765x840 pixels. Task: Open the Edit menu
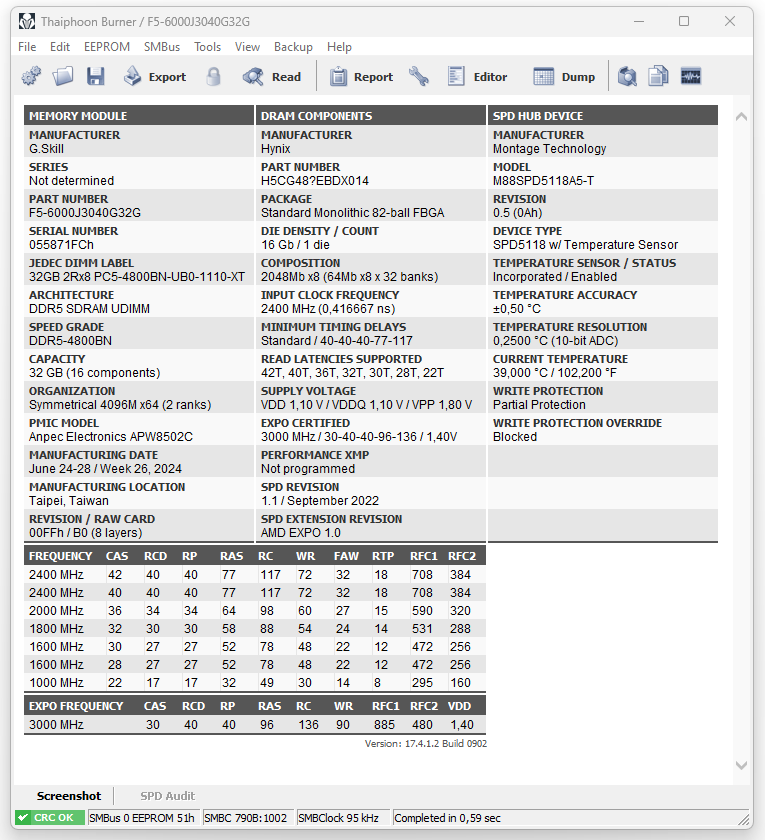point(60,47)
